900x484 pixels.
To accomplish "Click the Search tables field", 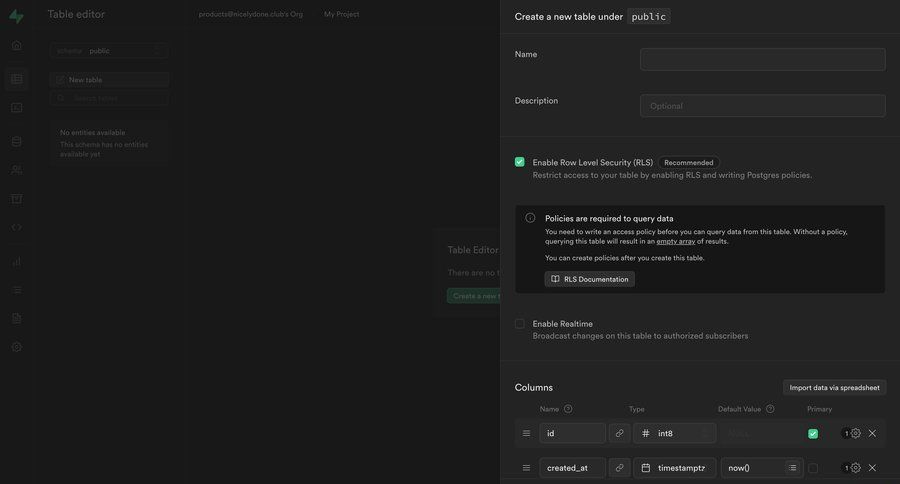I will click(109, 98).
